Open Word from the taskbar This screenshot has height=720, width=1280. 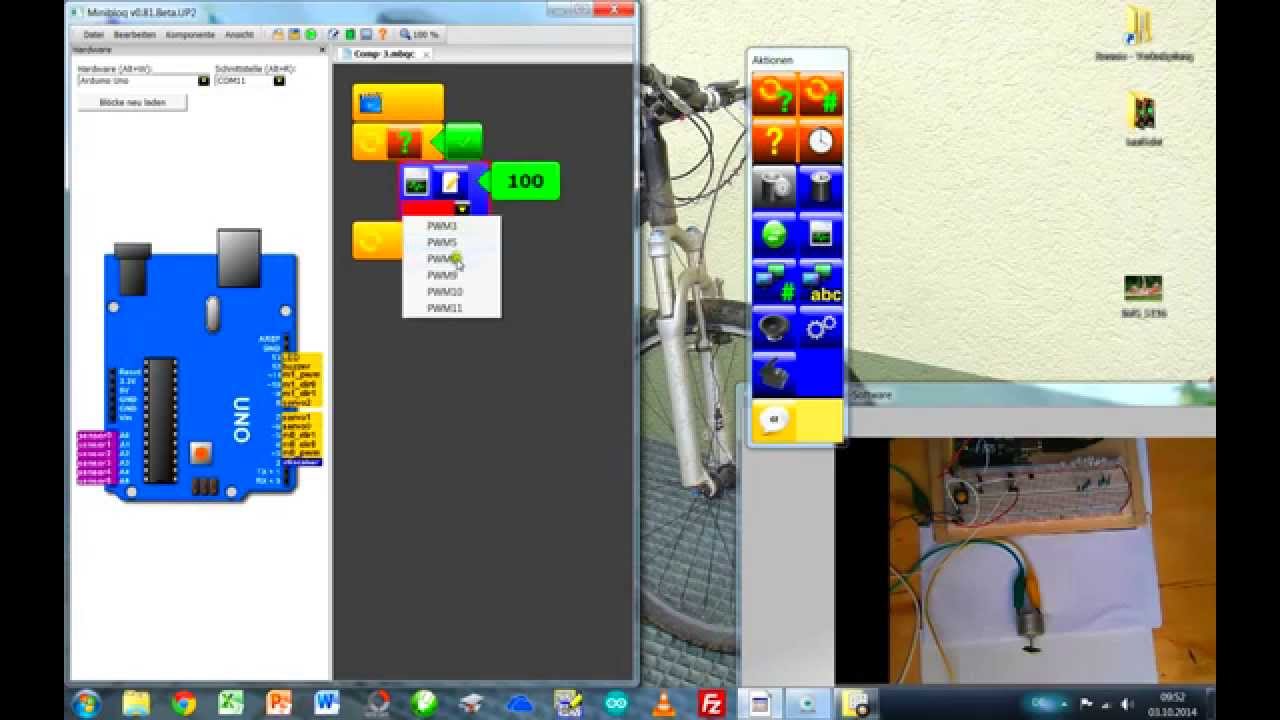(x=327, y=703)
